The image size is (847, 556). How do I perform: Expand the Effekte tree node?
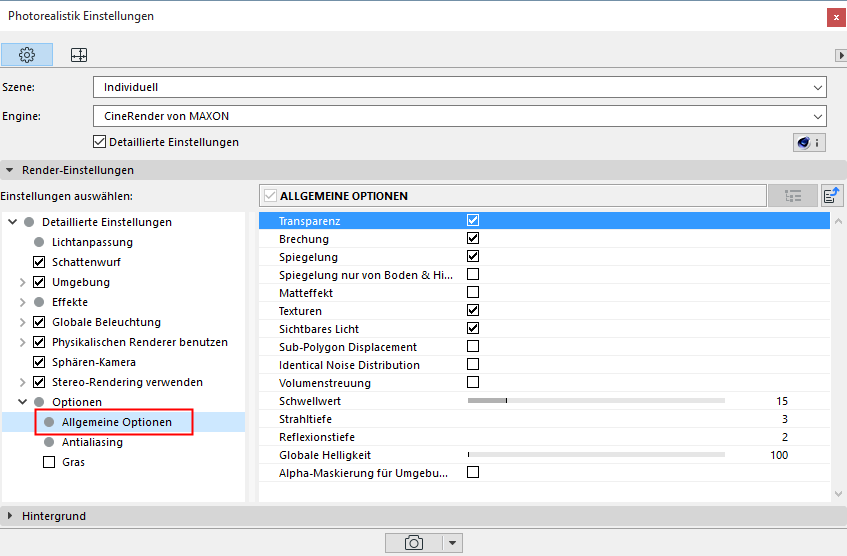coord(23,302)
